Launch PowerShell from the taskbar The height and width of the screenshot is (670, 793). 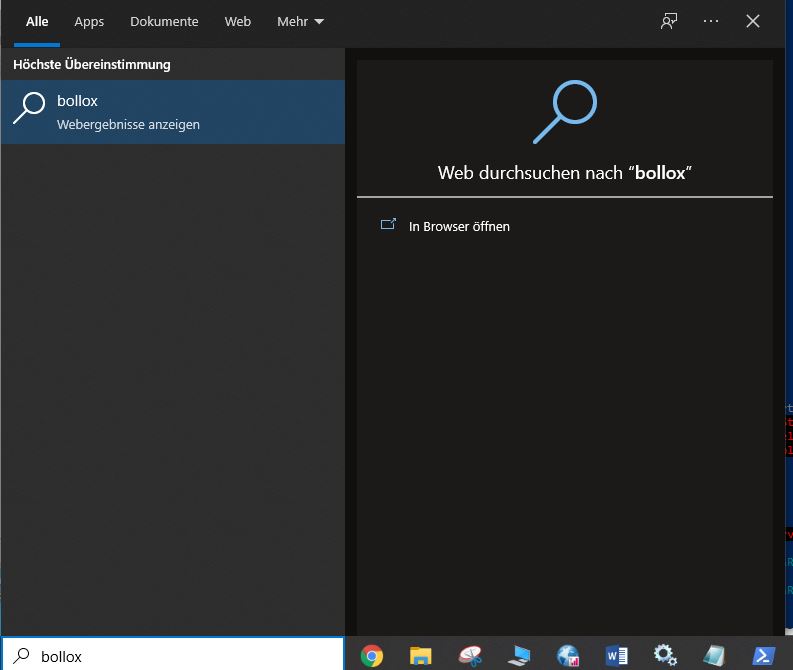pos(763,656)
